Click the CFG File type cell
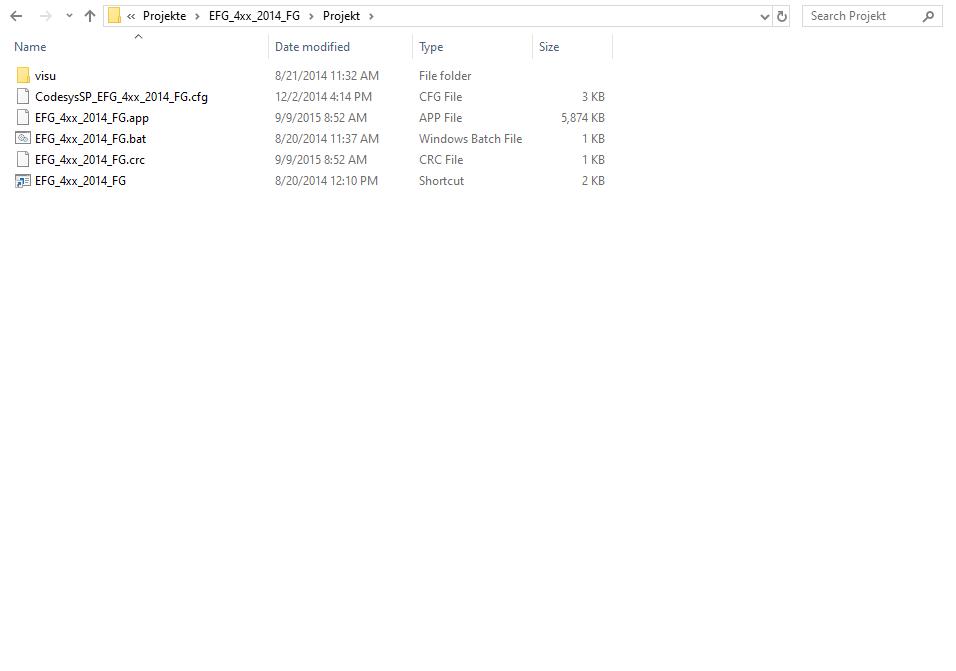The height and width of the screenshot is (671, 956). pyautogui.click(x=440, y=96)
